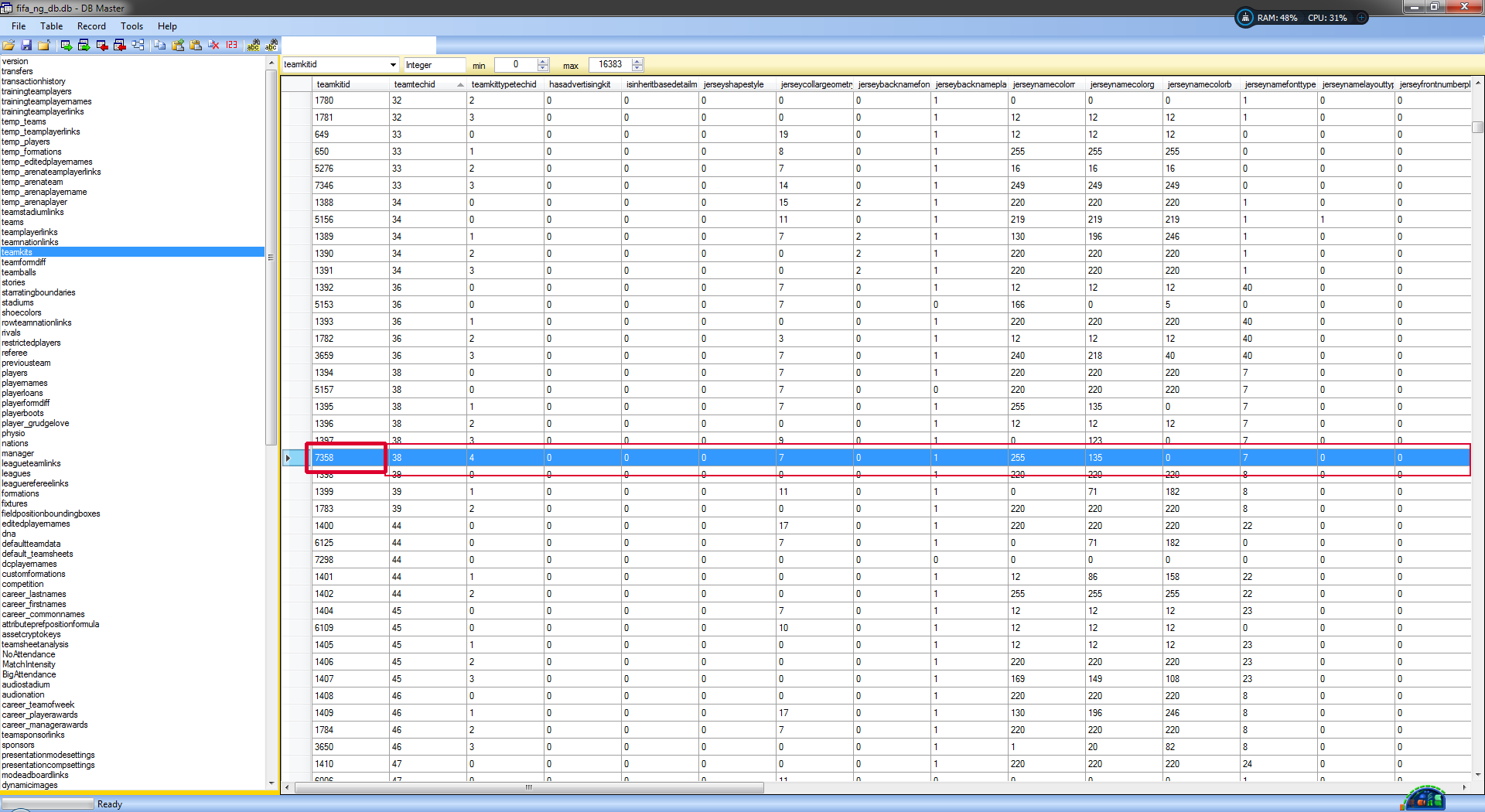Increase the min value with up arrow
The height and width of the screenshot is (812, 1485).
[543, 62]
